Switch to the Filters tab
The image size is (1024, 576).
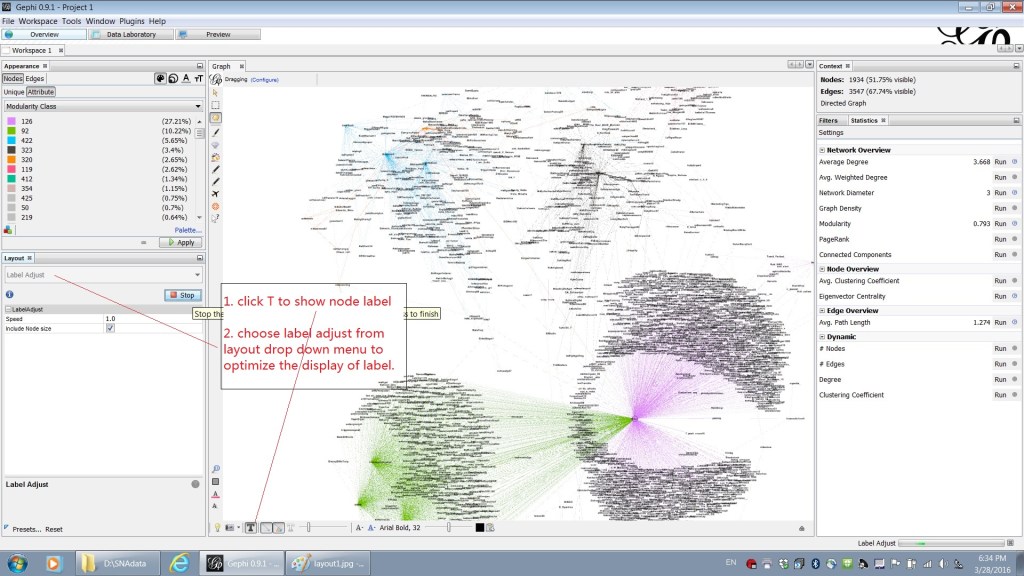[x=829, y=120]
